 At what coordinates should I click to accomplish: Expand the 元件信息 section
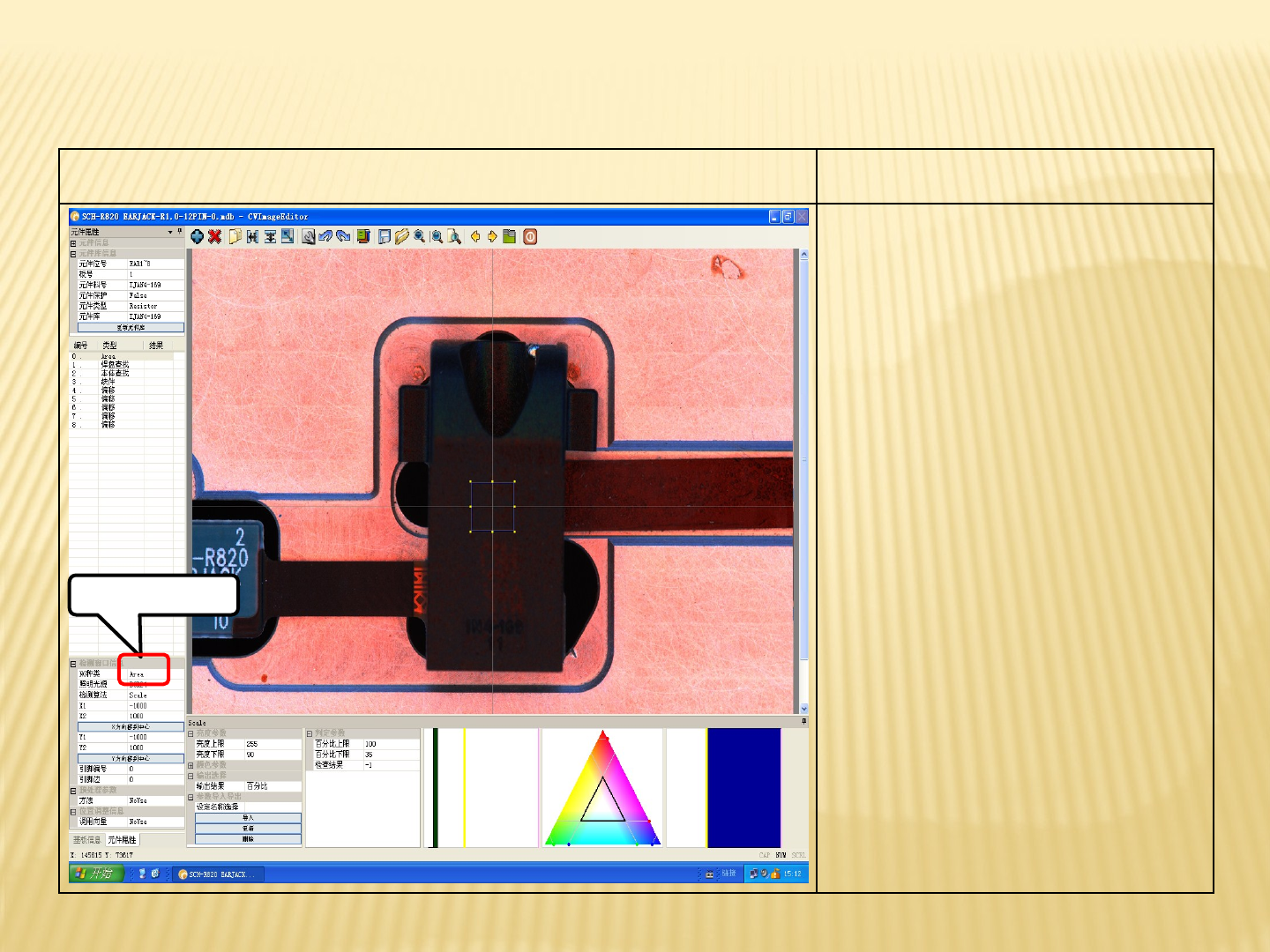[73, 242]
